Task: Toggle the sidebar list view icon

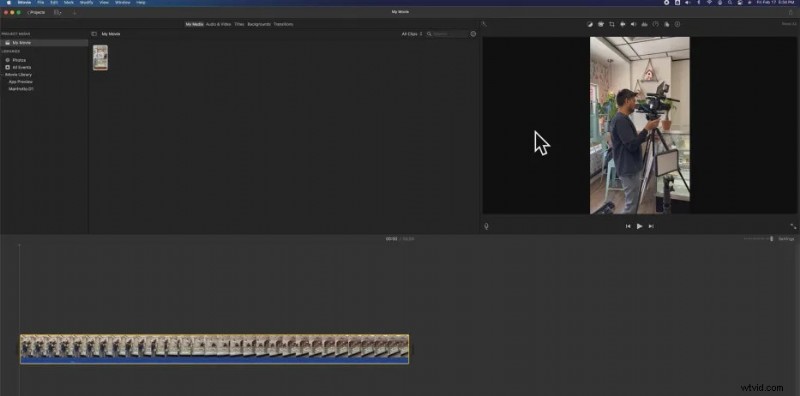Action: 94,34
